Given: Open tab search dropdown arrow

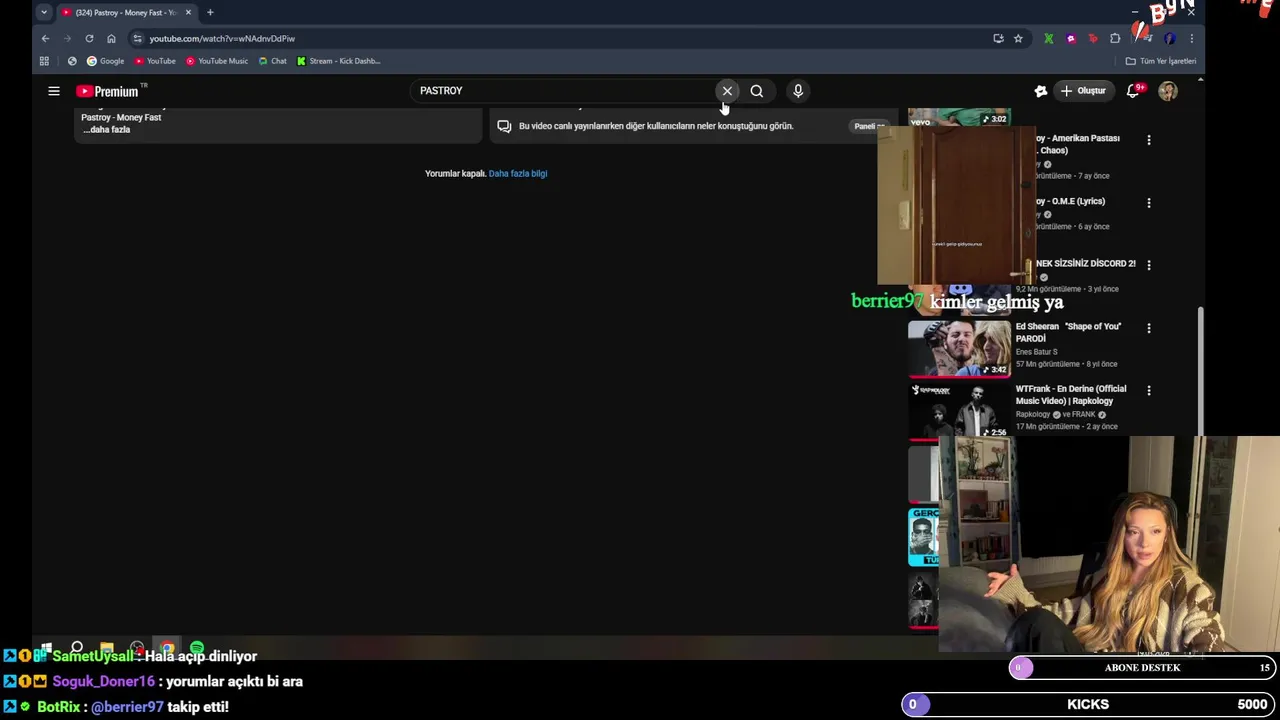Looking at the screenshot, I should 43,12.
